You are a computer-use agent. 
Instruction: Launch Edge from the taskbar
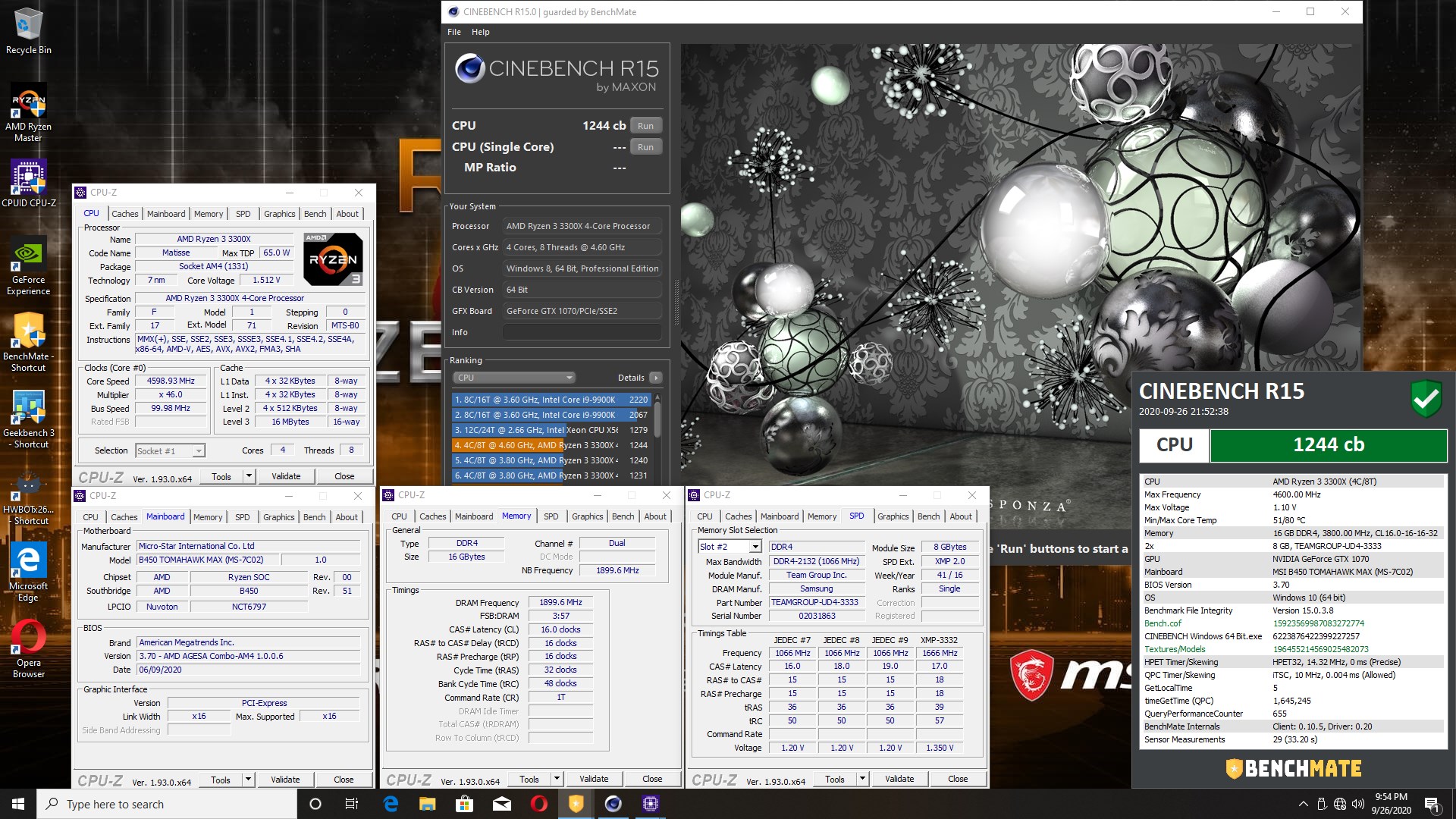point(391,804)
